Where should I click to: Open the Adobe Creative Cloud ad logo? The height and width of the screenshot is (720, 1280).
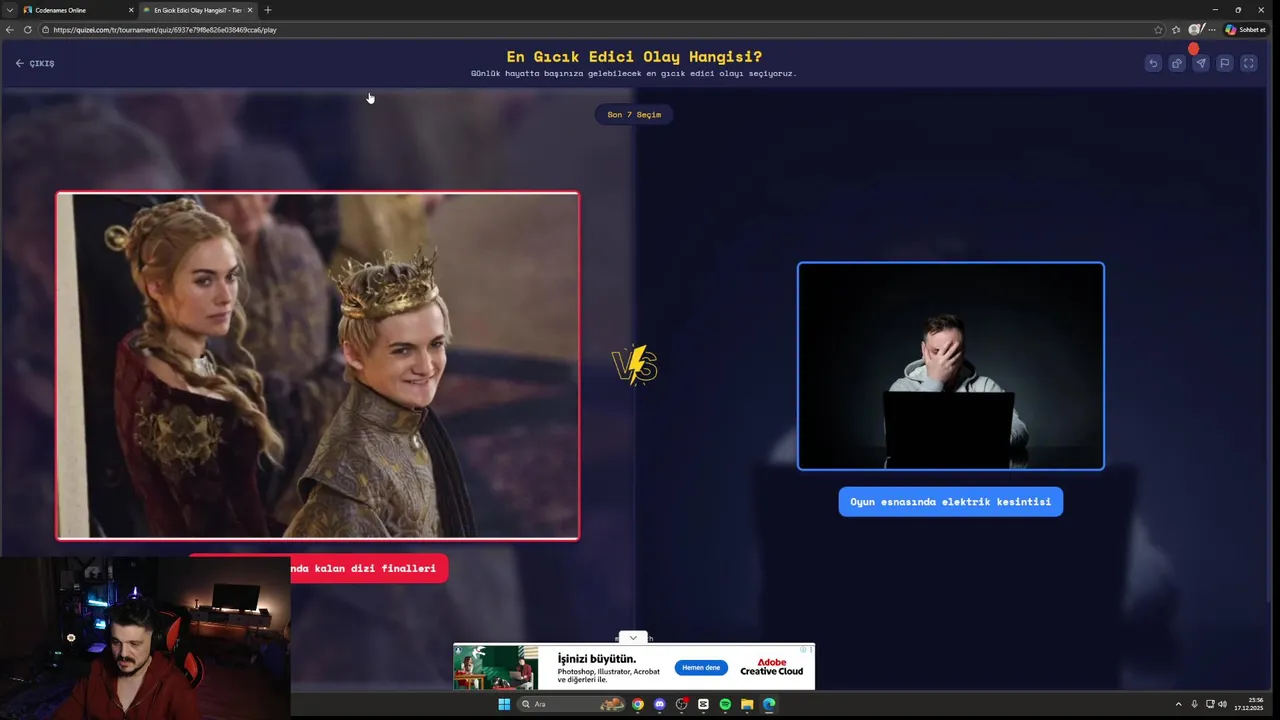click(x=772, y=667)
